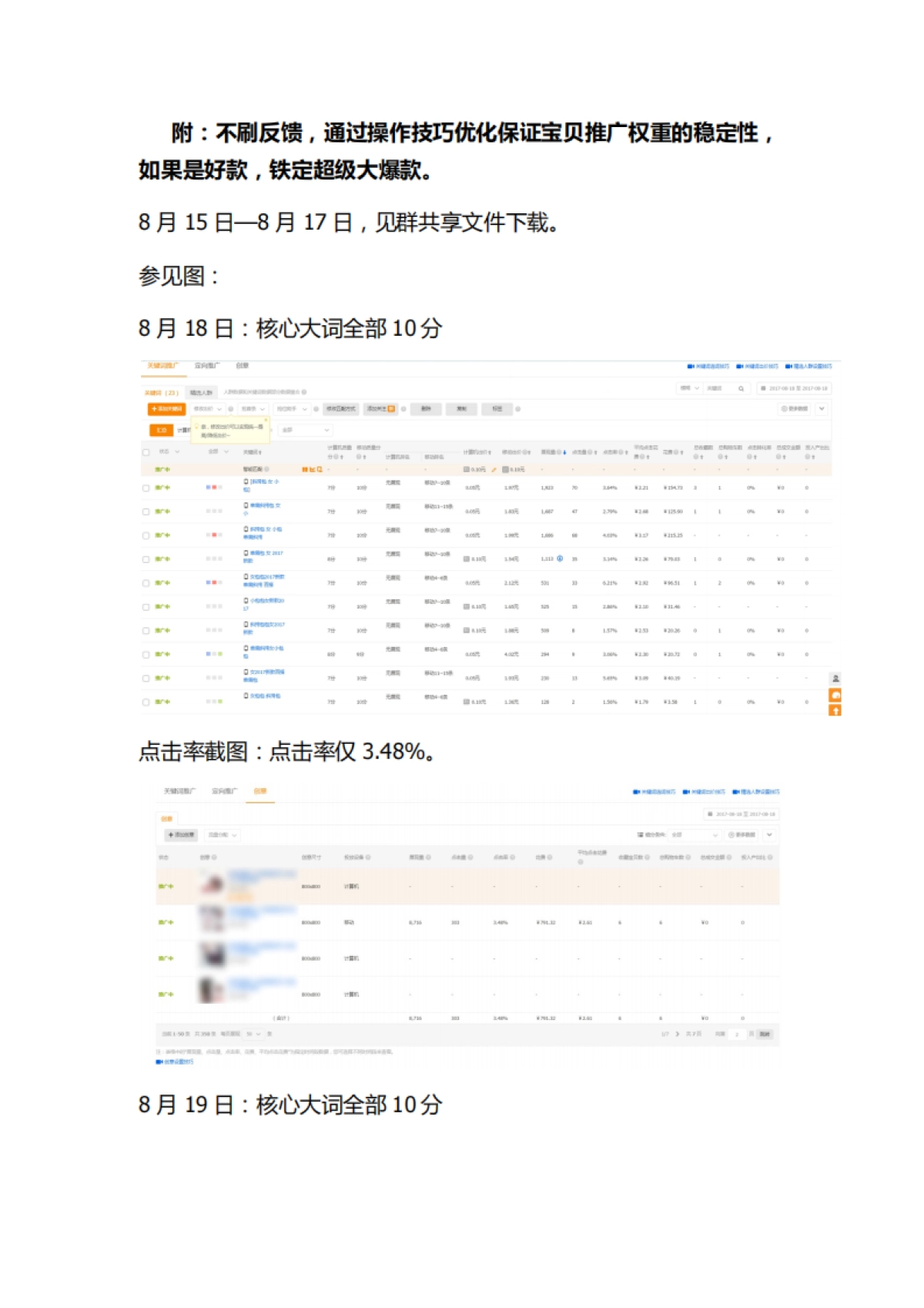Image resolution: width=924 pixels, height=1308 pixels.
Task: Click the 复制 button in keyword toolbar
Action: pos(461,409)
